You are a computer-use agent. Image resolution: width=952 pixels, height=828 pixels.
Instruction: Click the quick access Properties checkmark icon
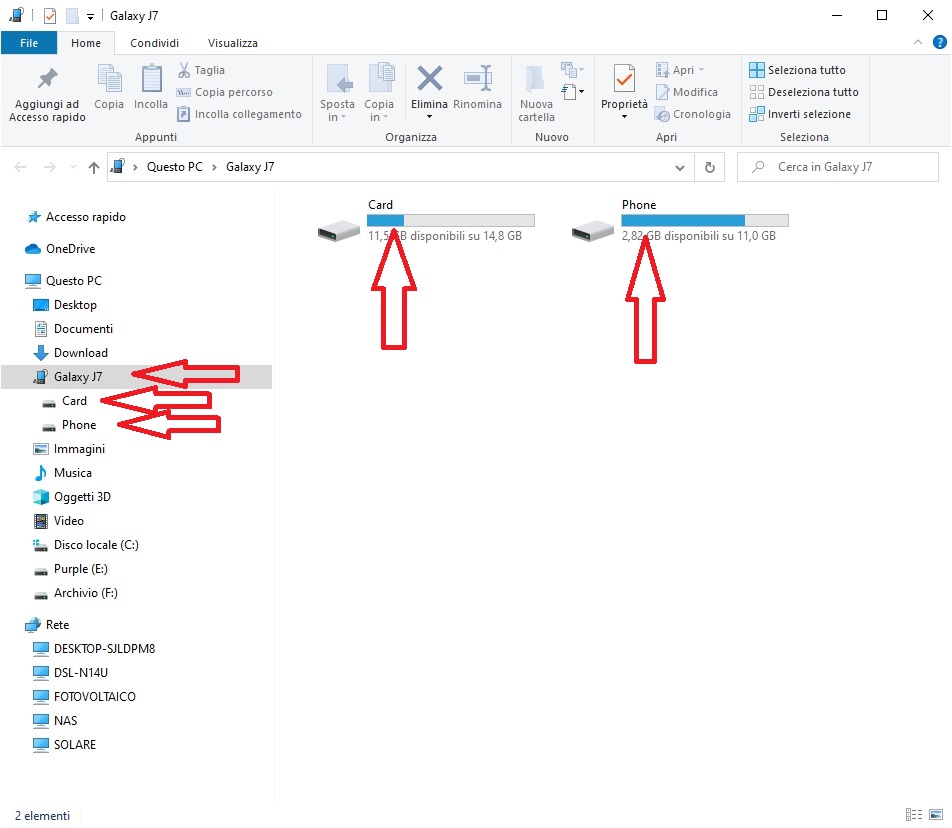pos(50,16)
